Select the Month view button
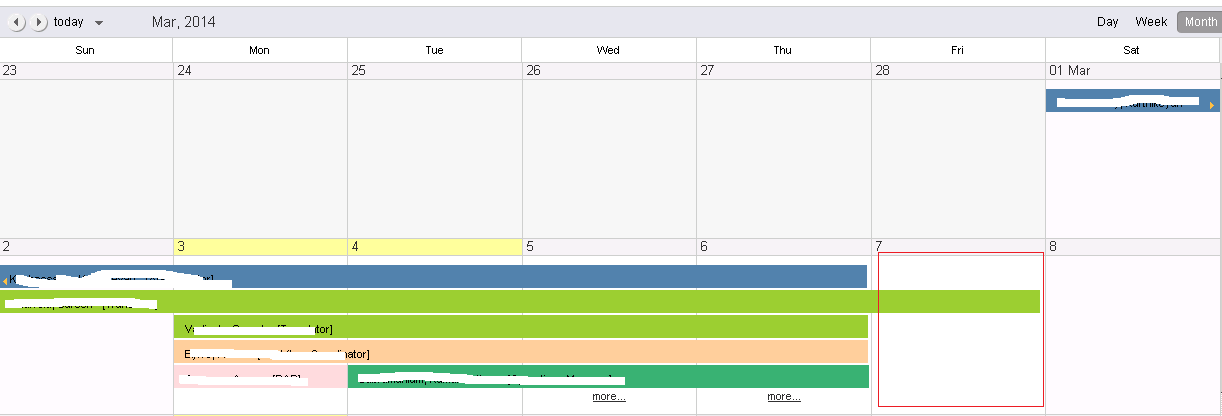 point(1200,22)
